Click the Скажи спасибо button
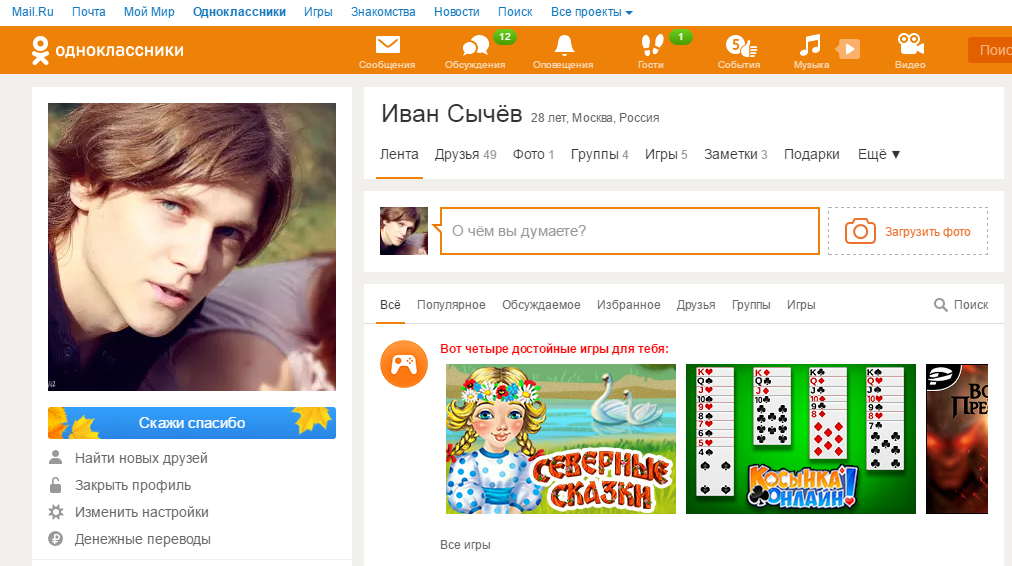This screenshot has width=1012, height=566. click(x=192, y=423)
